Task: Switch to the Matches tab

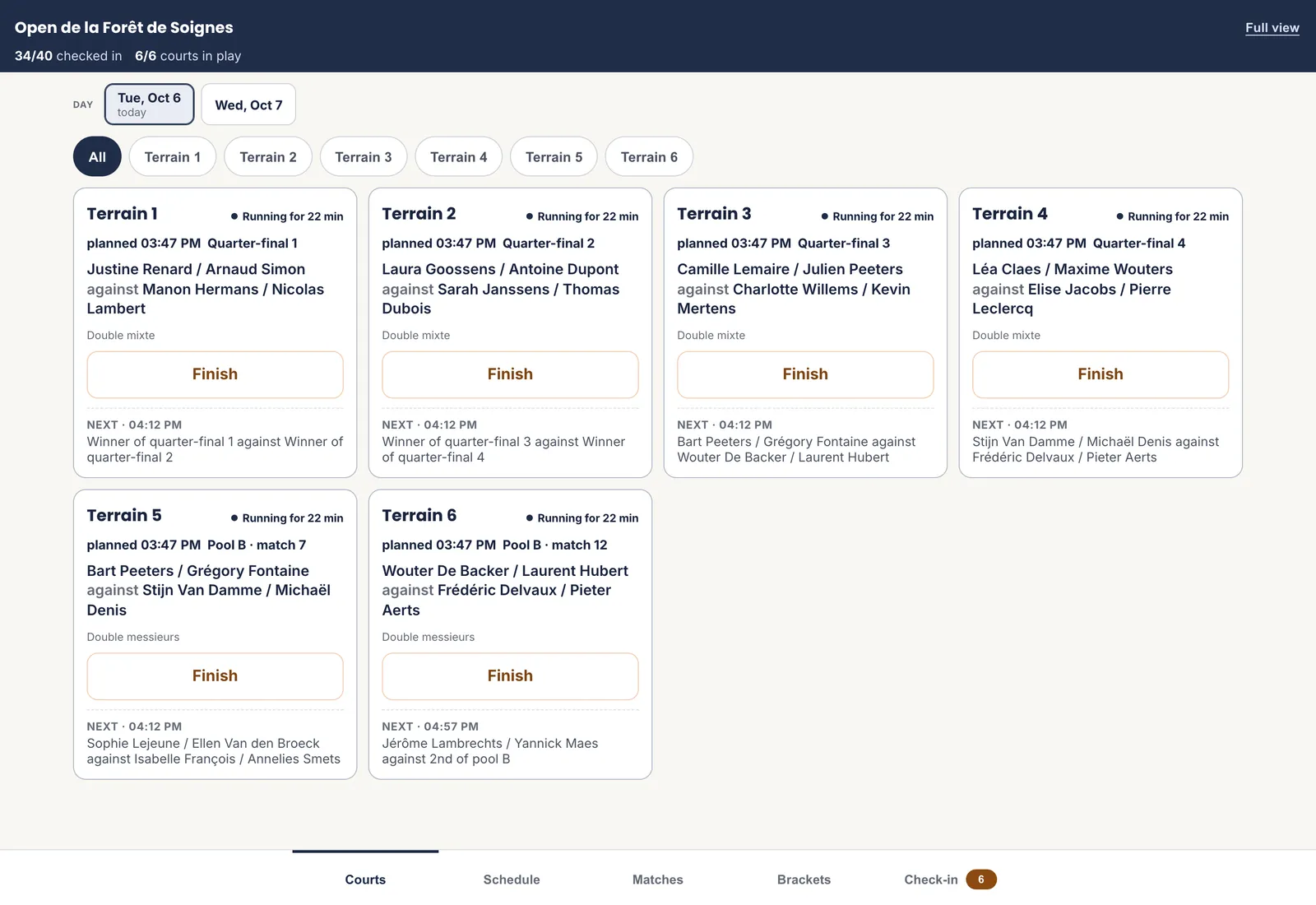Action: [658, 879]
